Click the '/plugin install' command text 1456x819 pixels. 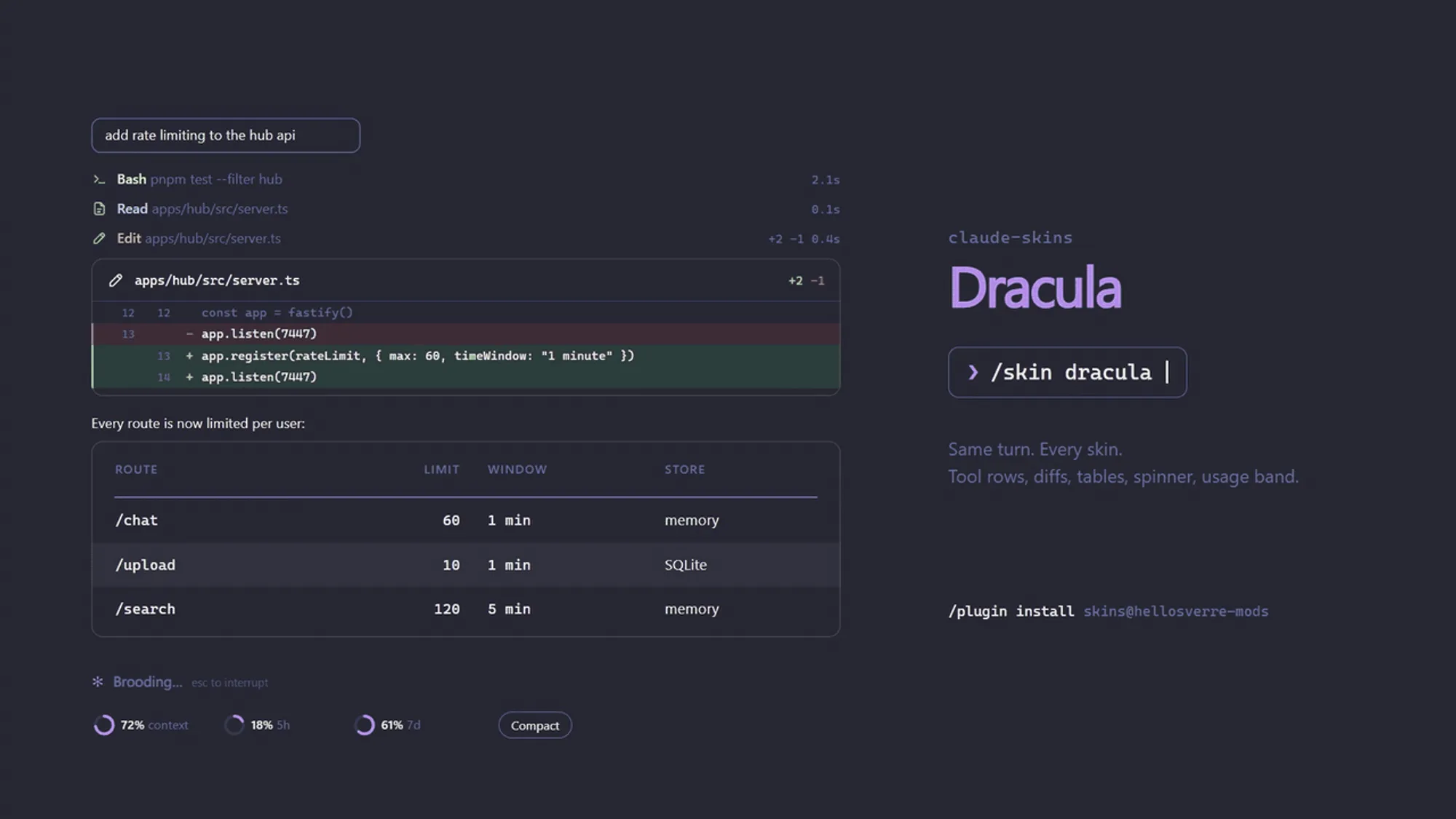click(1010, 612)
